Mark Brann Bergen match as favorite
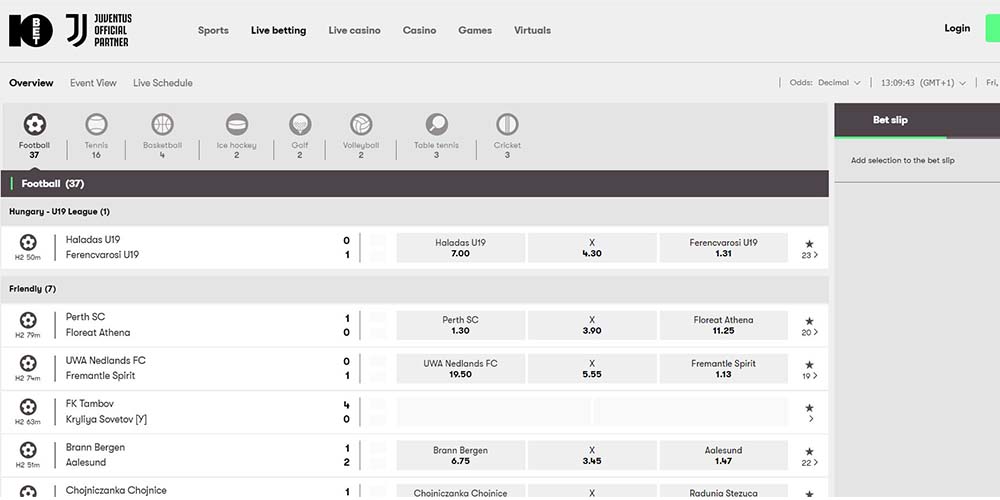 (x=809, y=451)
